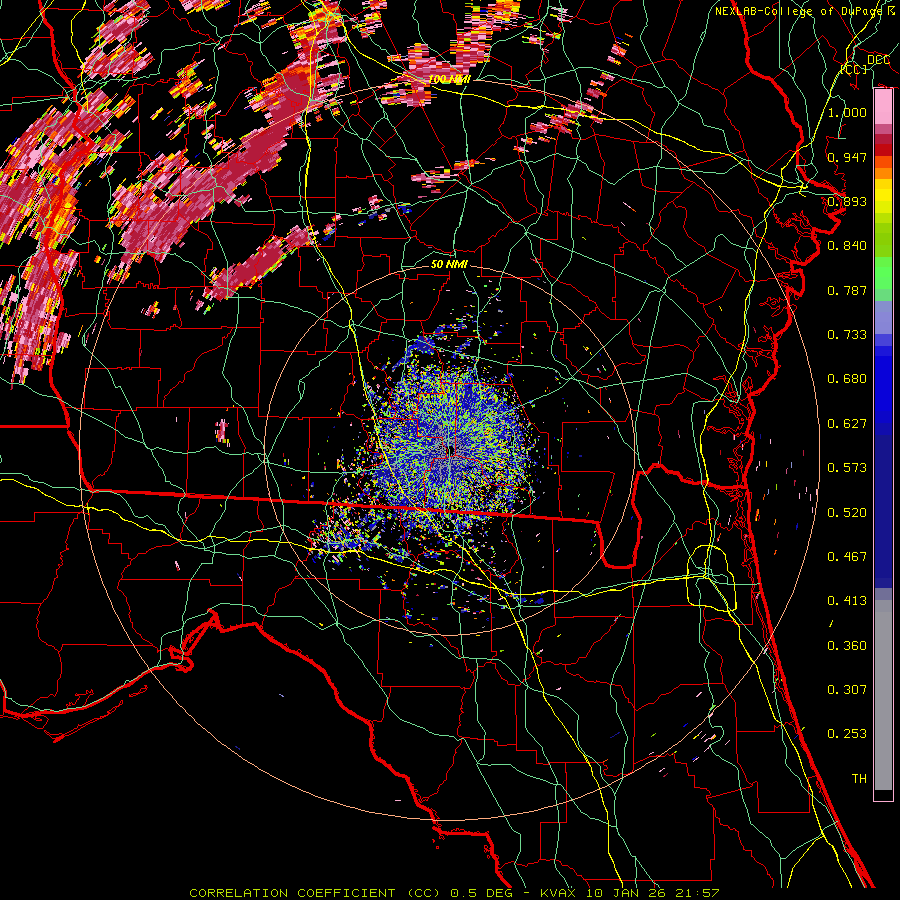Click the CORRELATION COEFFICIENT caption at bottom

point(454,893)
